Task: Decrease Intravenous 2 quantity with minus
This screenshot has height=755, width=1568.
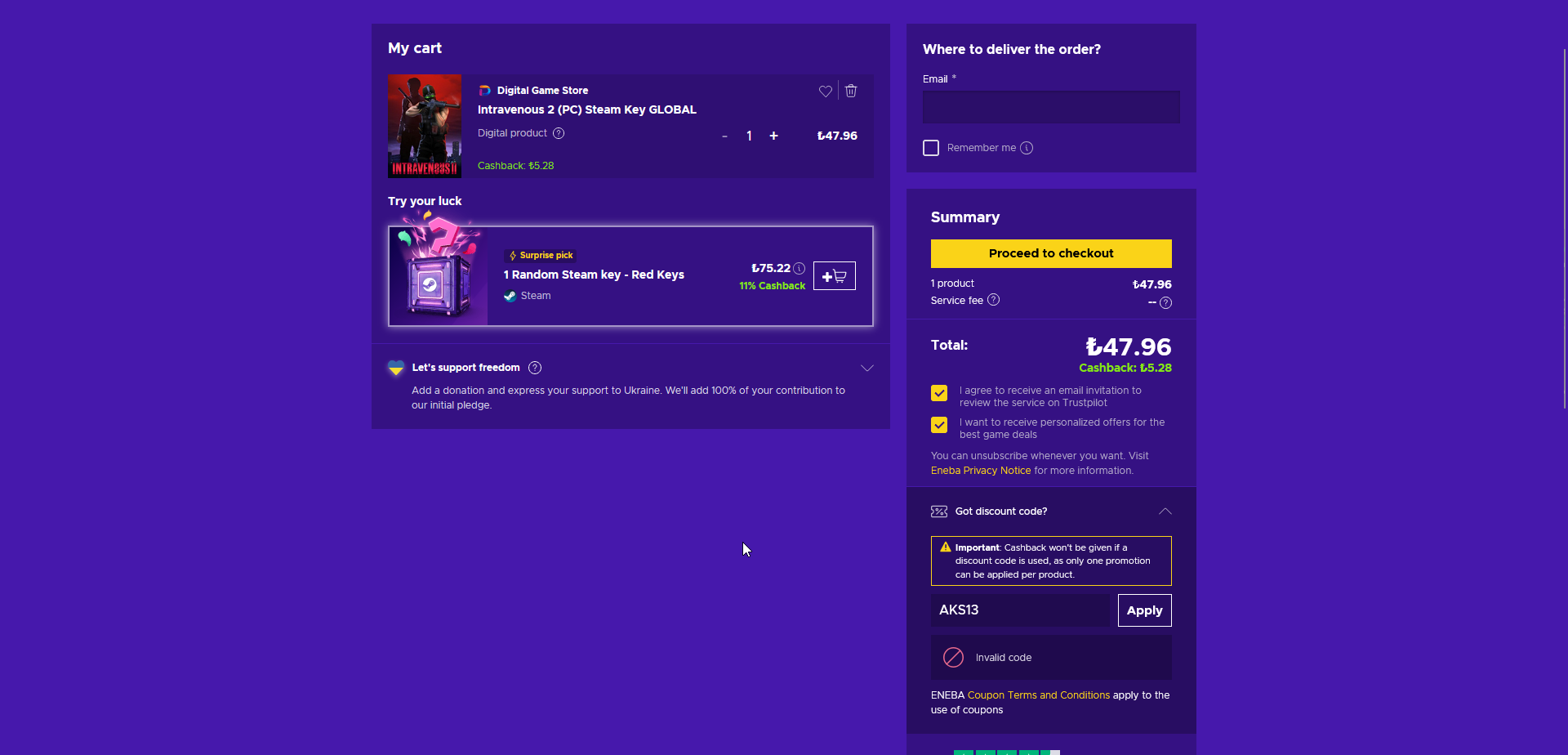Action: (724, 136)
